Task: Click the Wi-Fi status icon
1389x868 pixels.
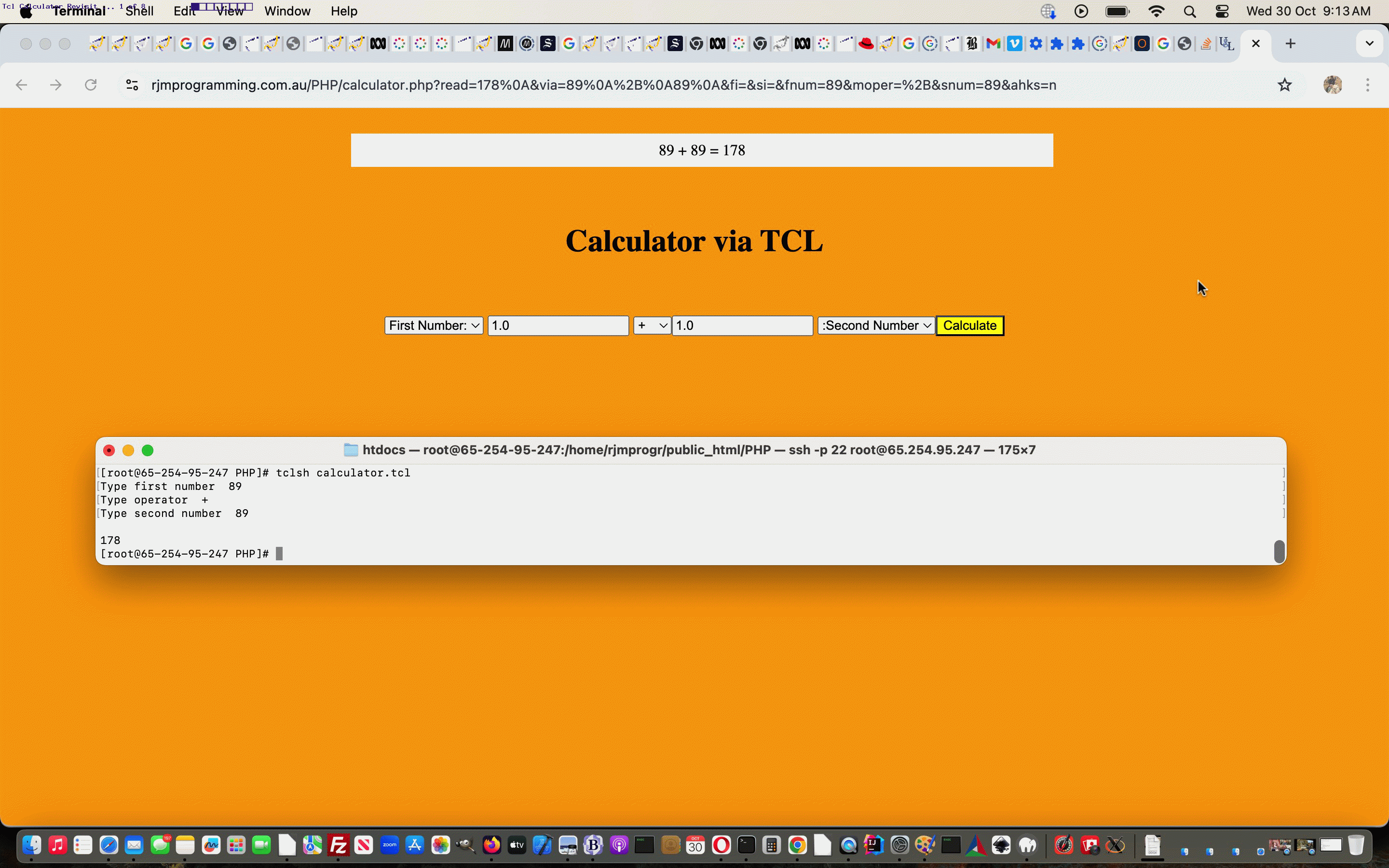Action: coord(1156,12)
